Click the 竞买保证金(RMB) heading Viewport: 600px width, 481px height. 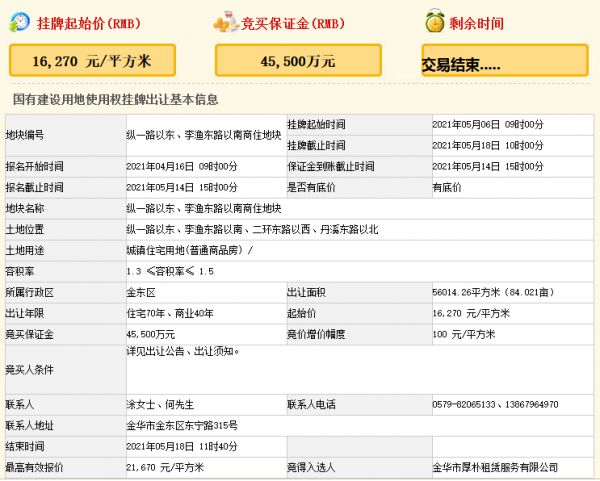tap(293, 23)
